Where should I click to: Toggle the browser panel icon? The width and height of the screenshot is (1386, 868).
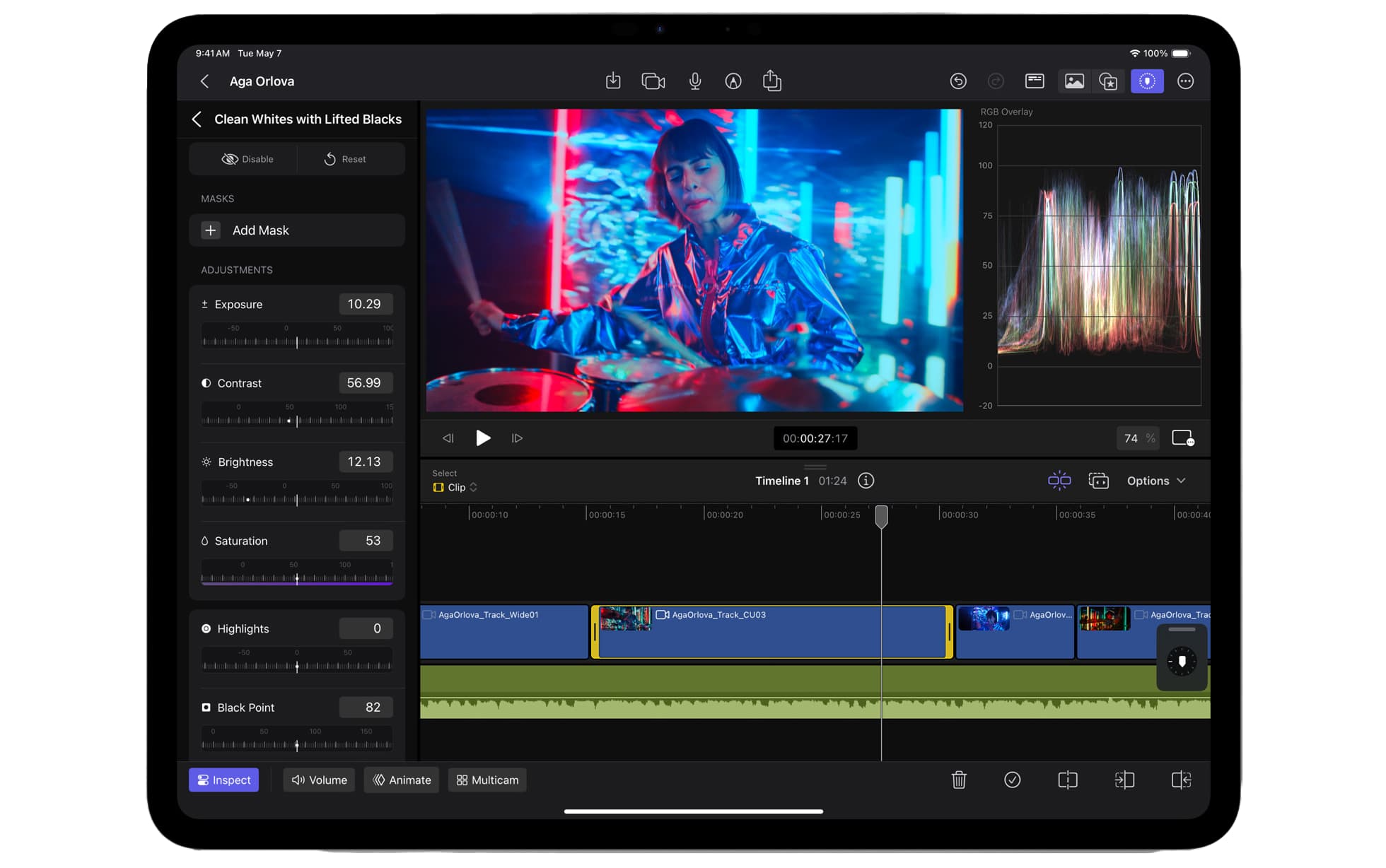click(x=1035, y=81)
